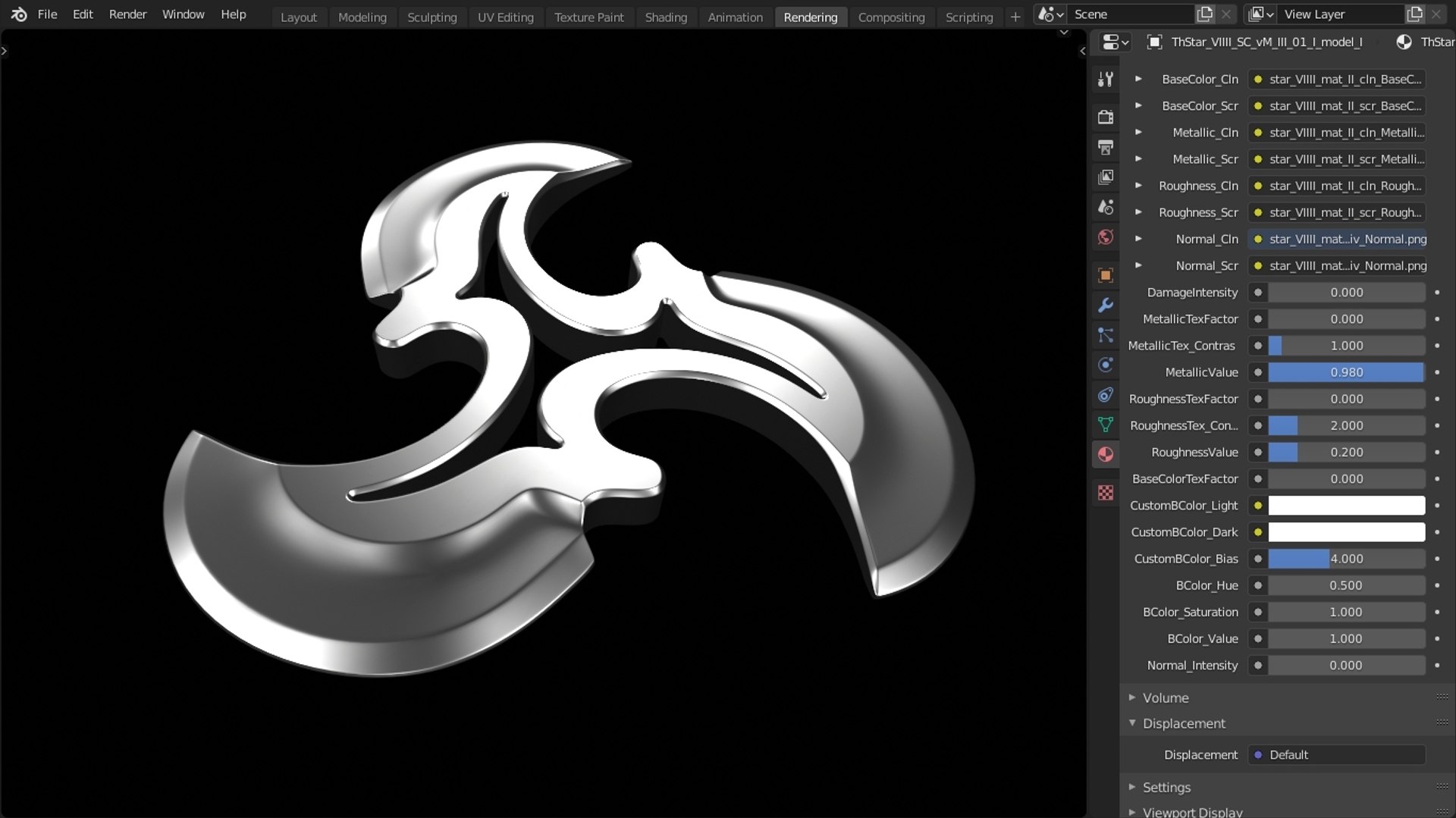The width and height of the screenshot is (1456, 818).
Task: Toggle BColor_Hue socket link dot
Action: tap(1258, 585)
